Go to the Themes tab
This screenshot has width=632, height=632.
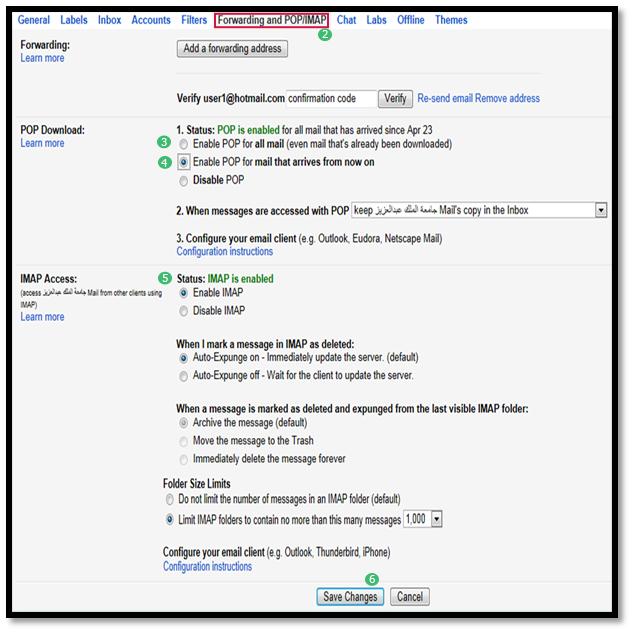pyautogui.click(x=451, y=20)
